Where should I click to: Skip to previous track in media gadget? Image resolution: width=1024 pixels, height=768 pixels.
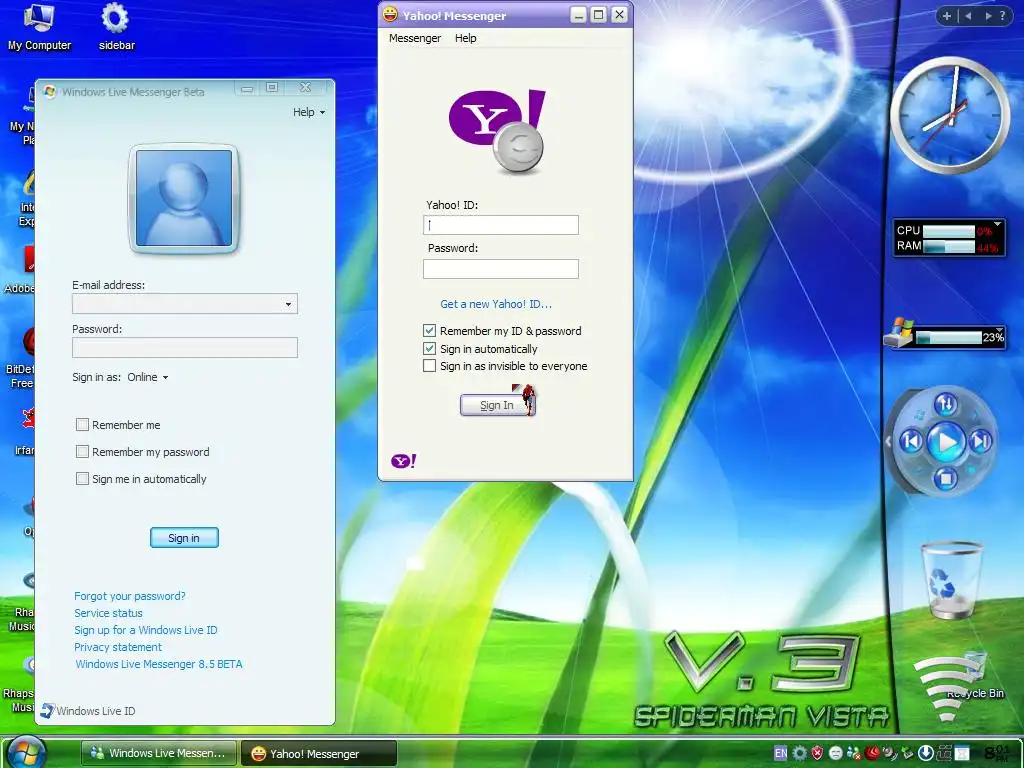click(911, 442)
